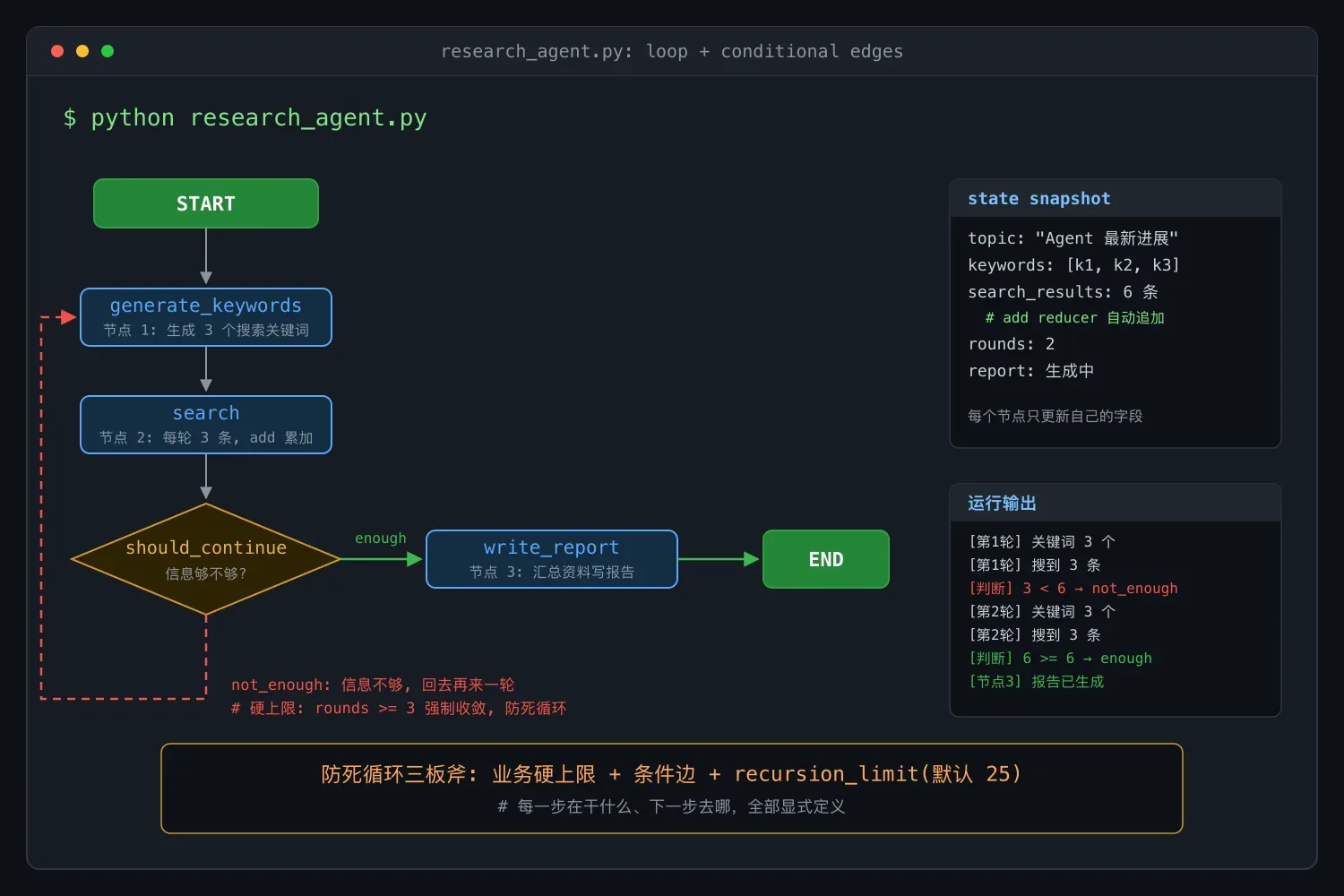Screen dimensions: 1344x896
Task: Click the green 'enough' edge label
Action: tap(381, 538)
